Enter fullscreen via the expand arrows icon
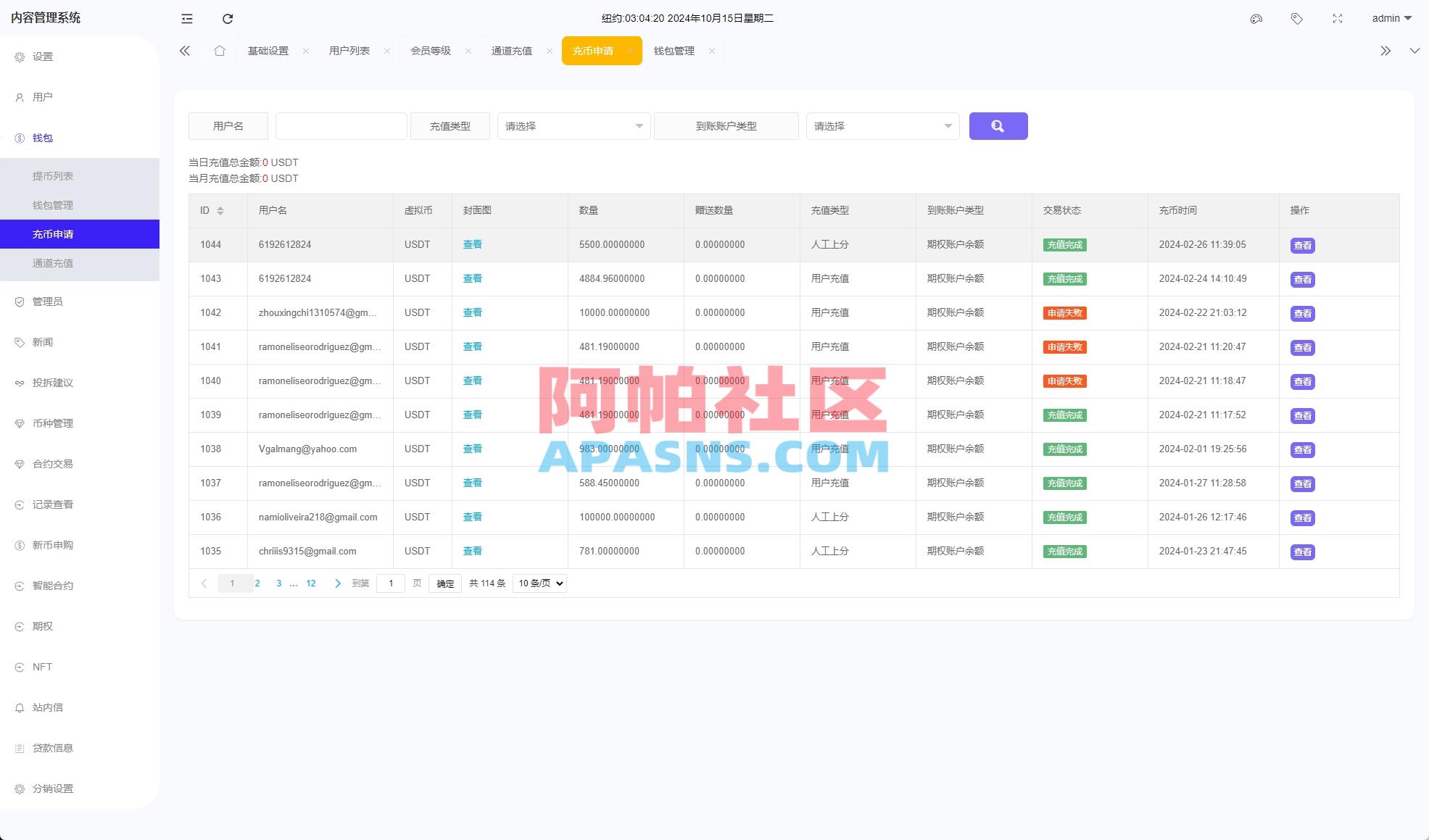Image resolution: width=1429 pixels, height=840 pixels. (x=1337, y=19)
